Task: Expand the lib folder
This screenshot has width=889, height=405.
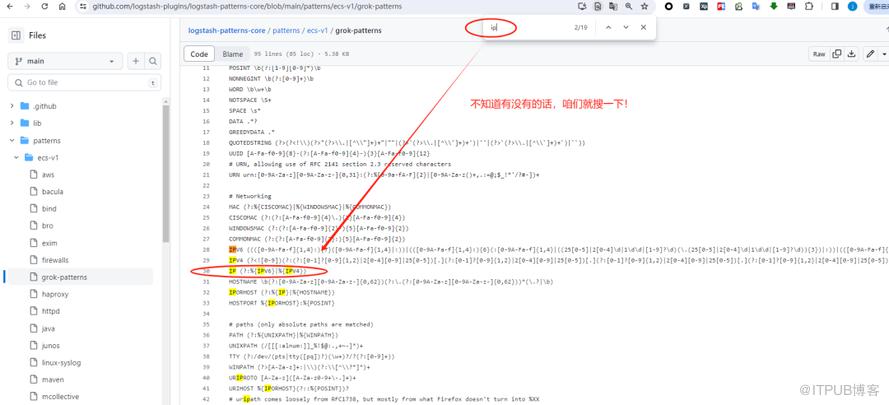Action: click(12, 123)
